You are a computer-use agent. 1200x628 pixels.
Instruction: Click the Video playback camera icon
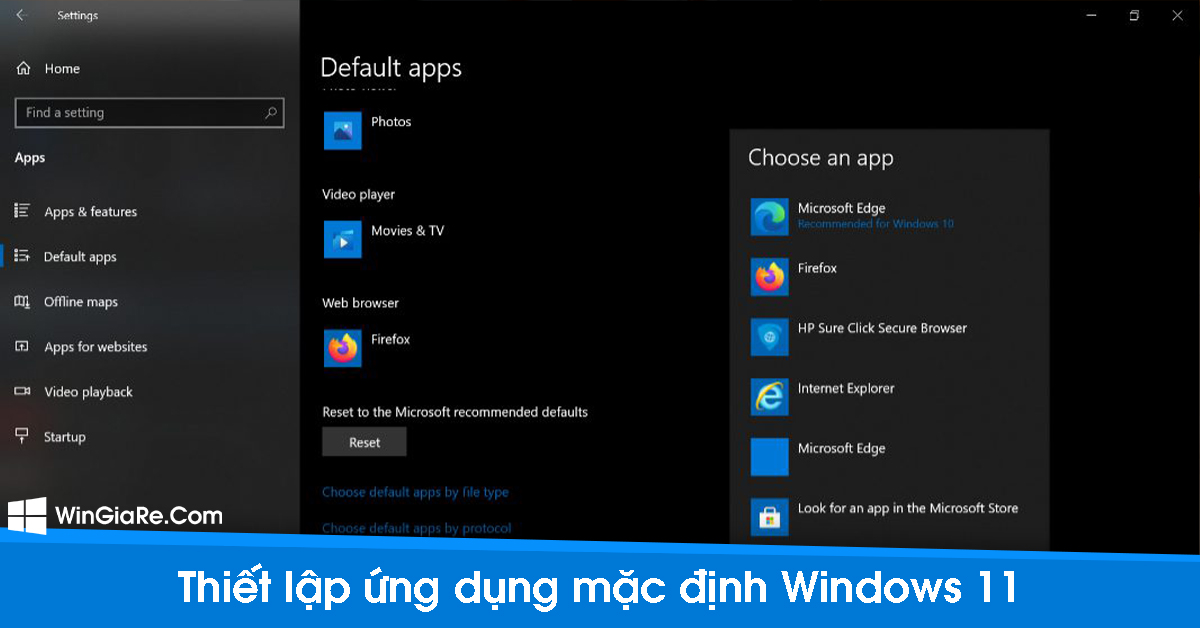[22, 391]
